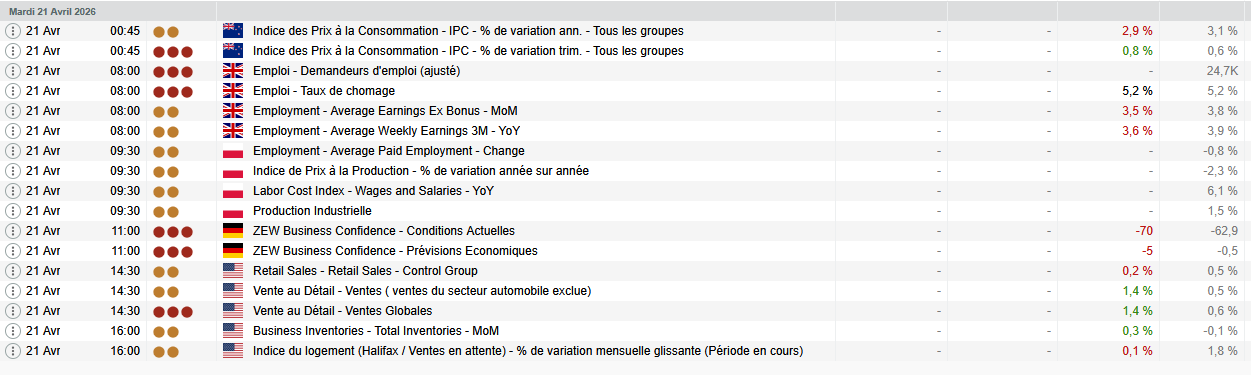1251x375 pixels.
Task: Open Indice de Prix à la Production event
Action: click(421, 171)
